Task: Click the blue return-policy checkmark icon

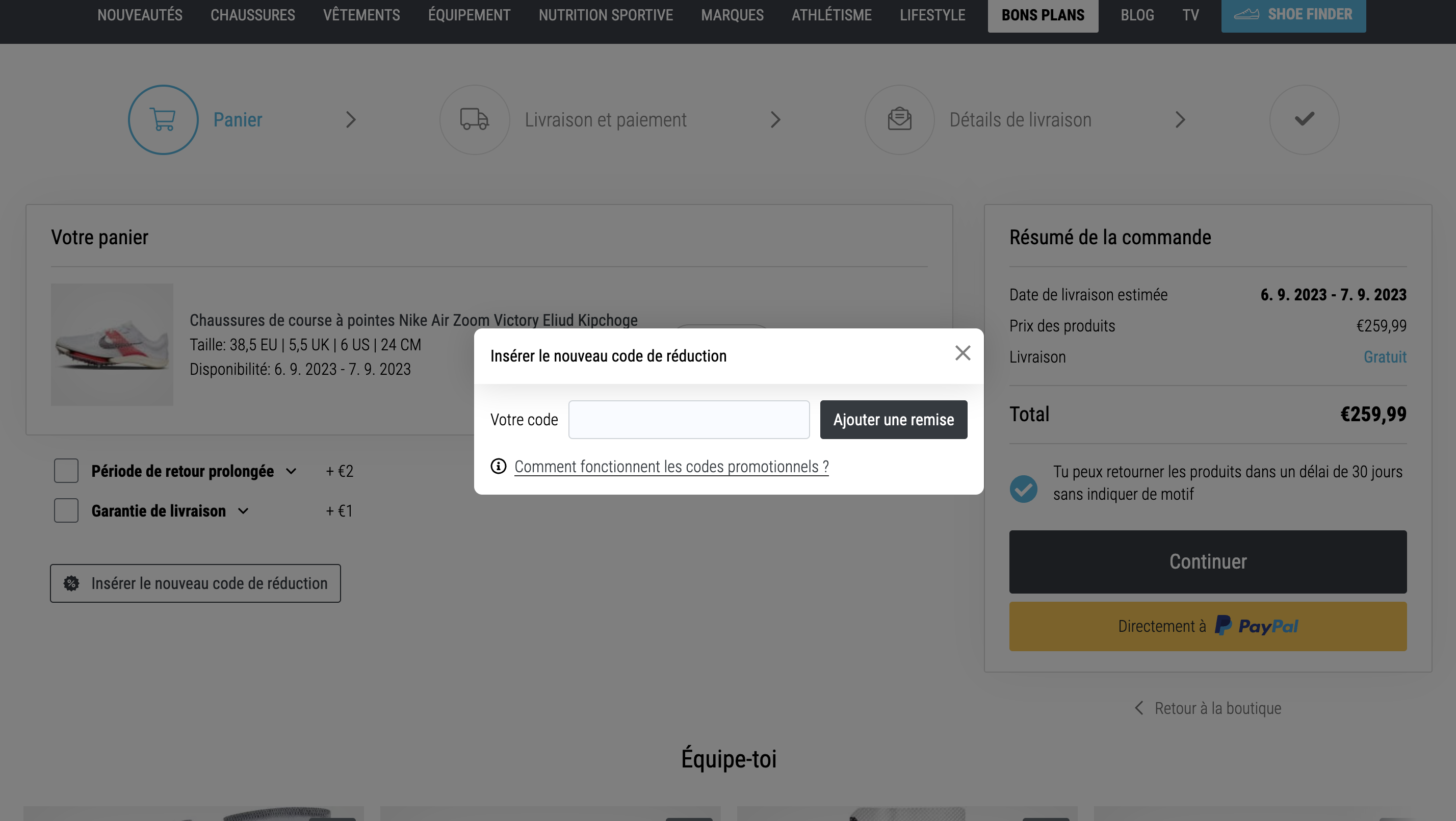Action: pos(1024,489)
